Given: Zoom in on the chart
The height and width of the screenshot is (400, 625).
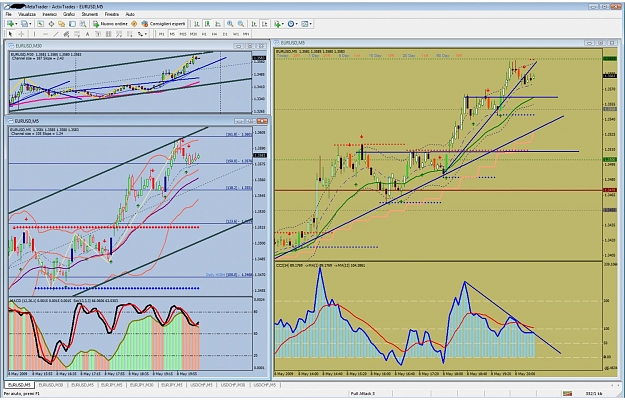Looking at the screenshot, I should click(230, 24).
